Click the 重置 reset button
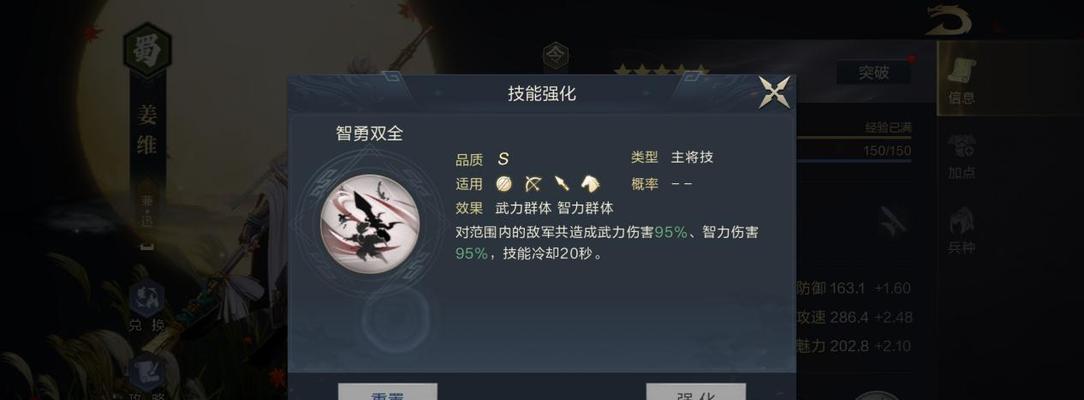This screenshot has width=1084, height=400. click(x=387, y=392)
